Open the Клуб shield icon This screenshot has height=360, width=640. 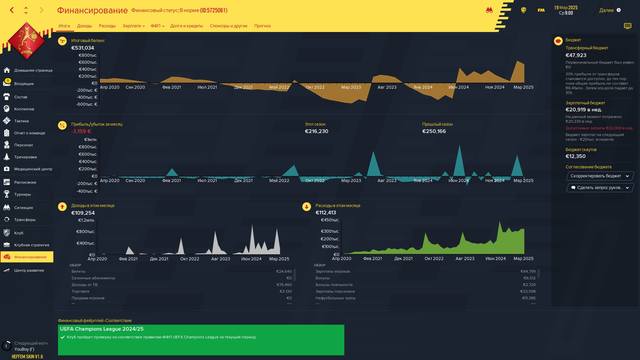coord(7,233)
